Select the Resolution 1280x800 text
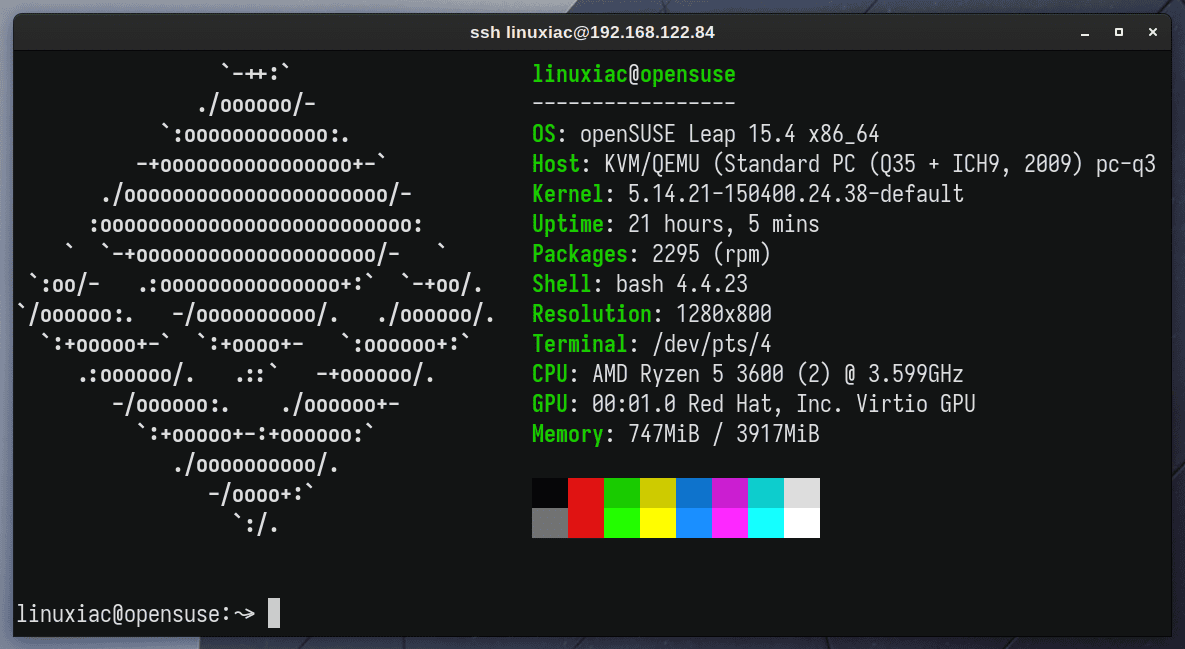Screen dimensions: 1185x649 pyautogui.click(x=660, y=314)
